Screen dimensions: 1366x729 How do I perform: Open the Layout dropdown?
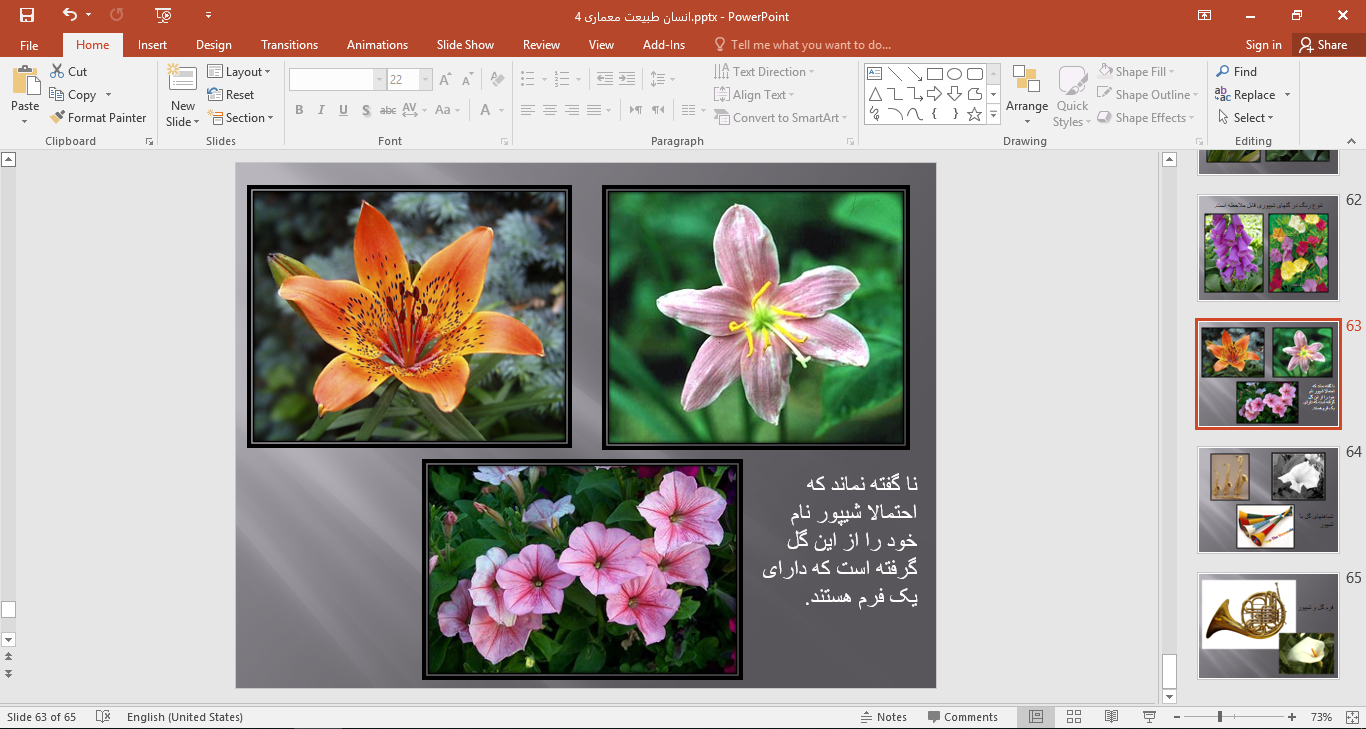239,72
